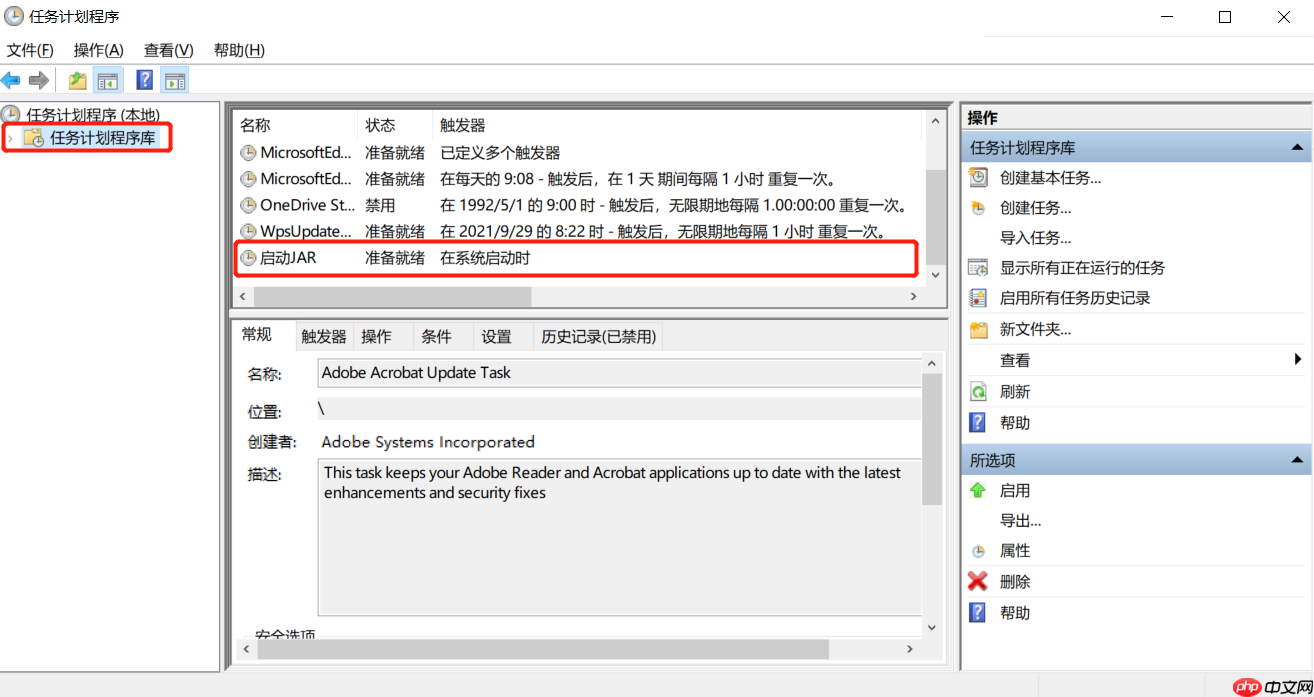Collapse the 任务计划程序库 actions section arrow
1314x697 pixels.
point(1297,148)
